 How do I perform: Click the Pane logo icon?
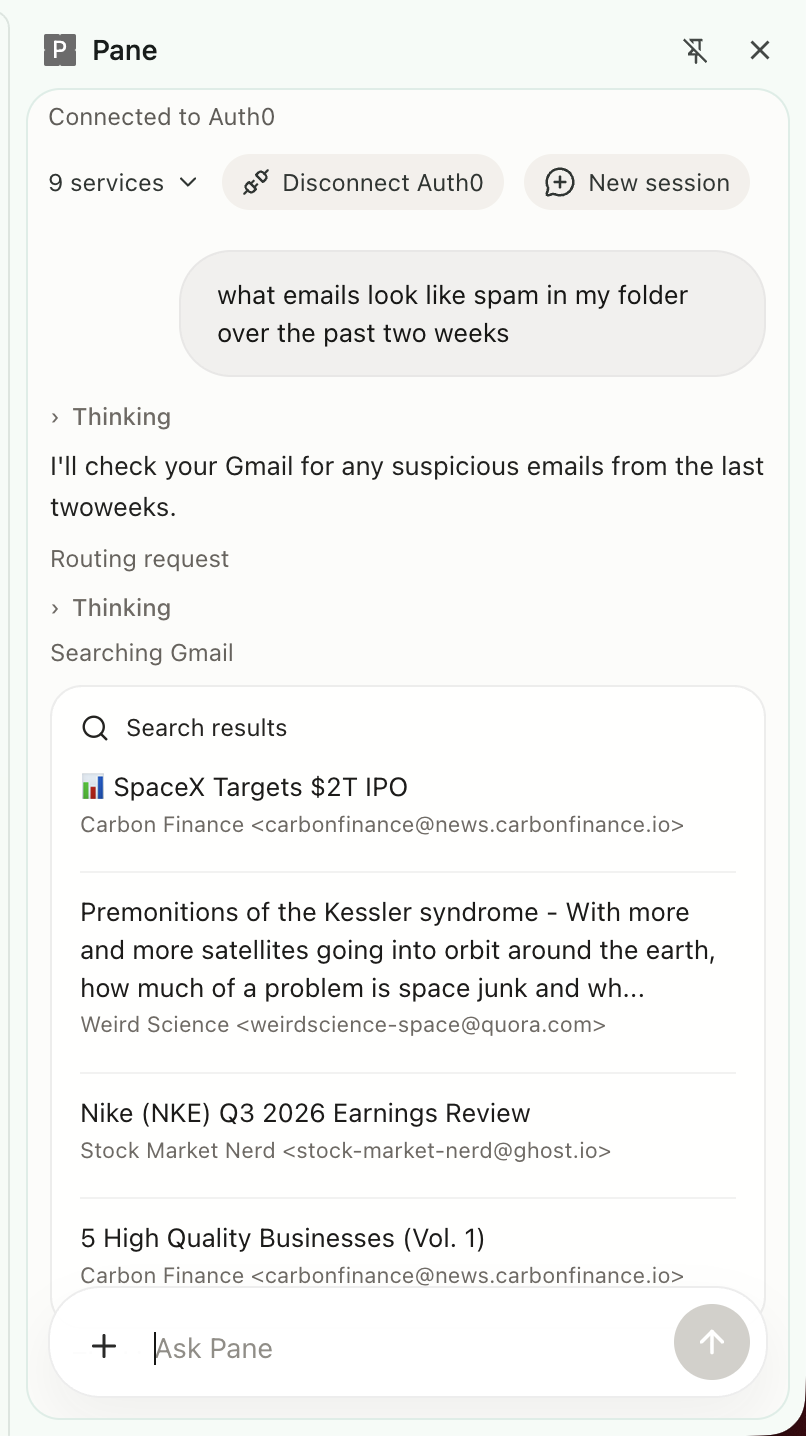[x=60, y=50]
